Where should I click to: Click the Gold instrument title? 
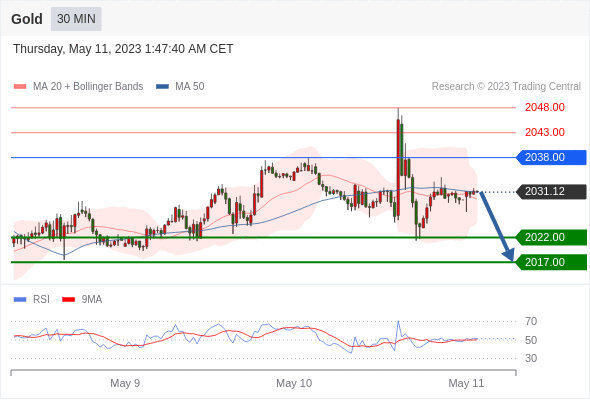click(x=27, y=19)
